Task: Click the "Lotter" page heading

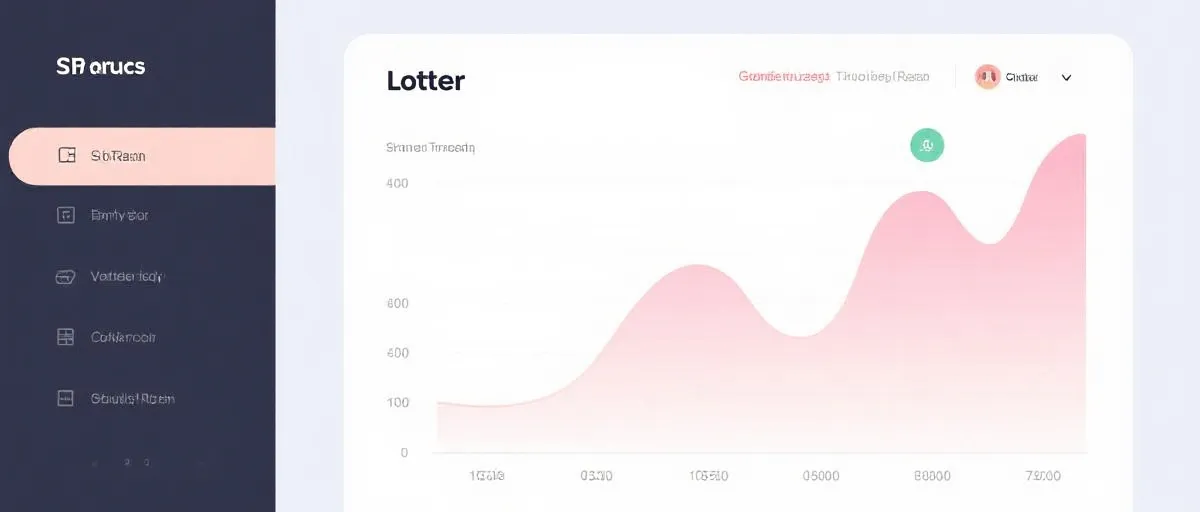Action: (x=425, y=81)
